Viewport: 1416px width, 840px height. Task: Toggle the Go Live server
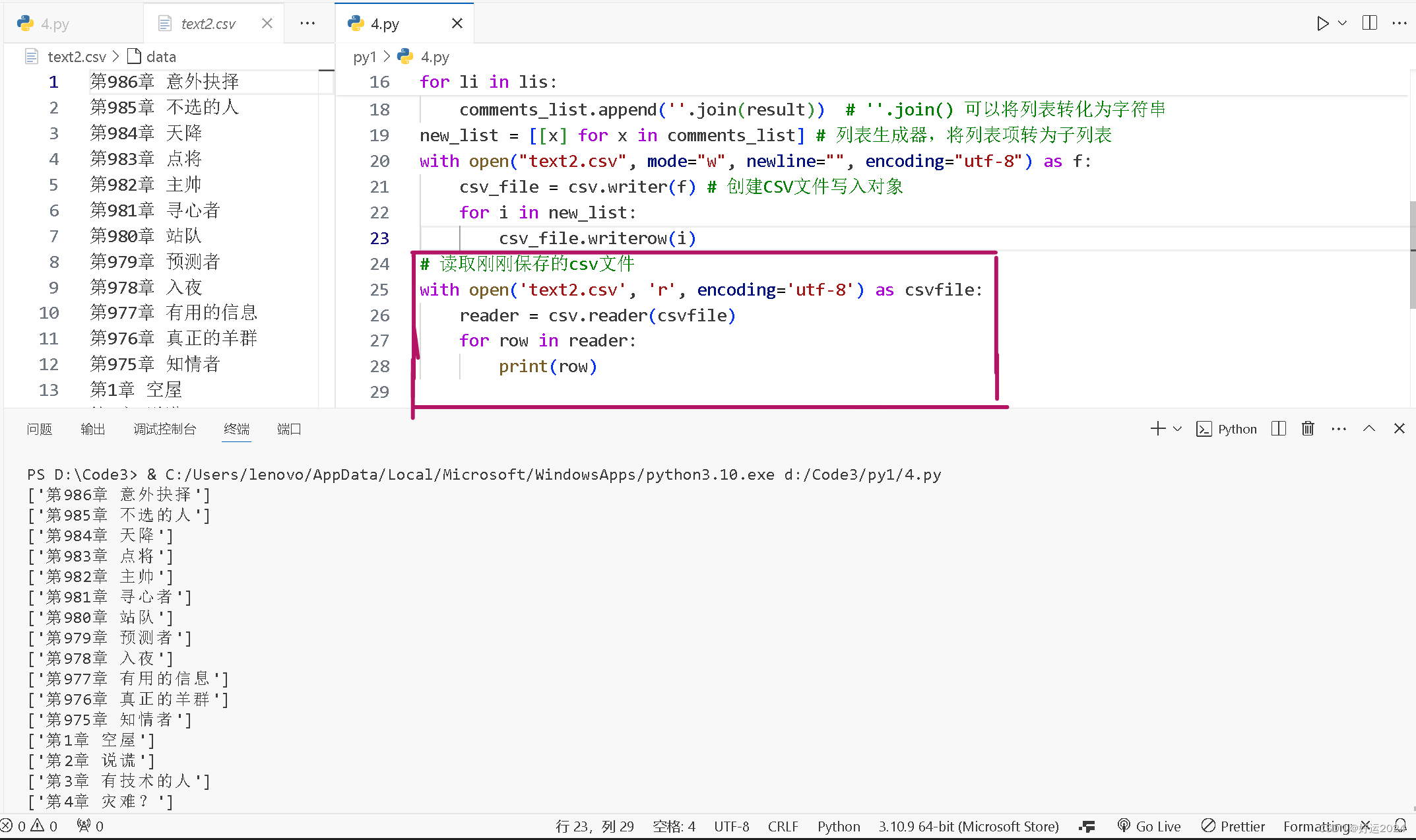(1150, 825)
